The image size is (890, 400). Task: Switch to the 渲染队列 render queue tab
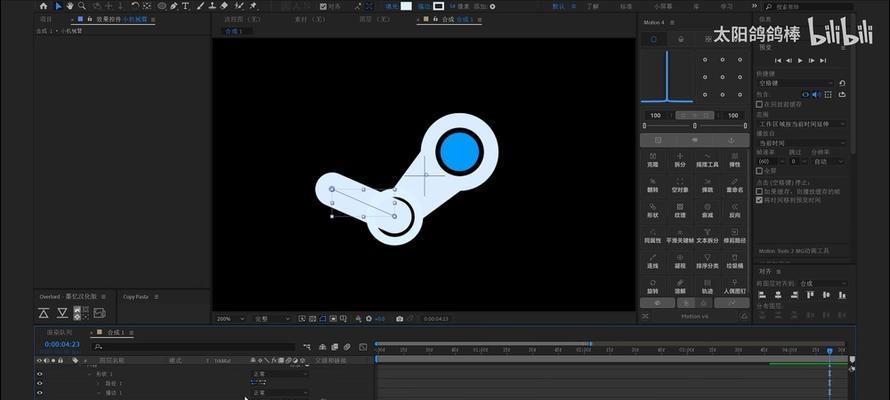[x=59, y=332]
